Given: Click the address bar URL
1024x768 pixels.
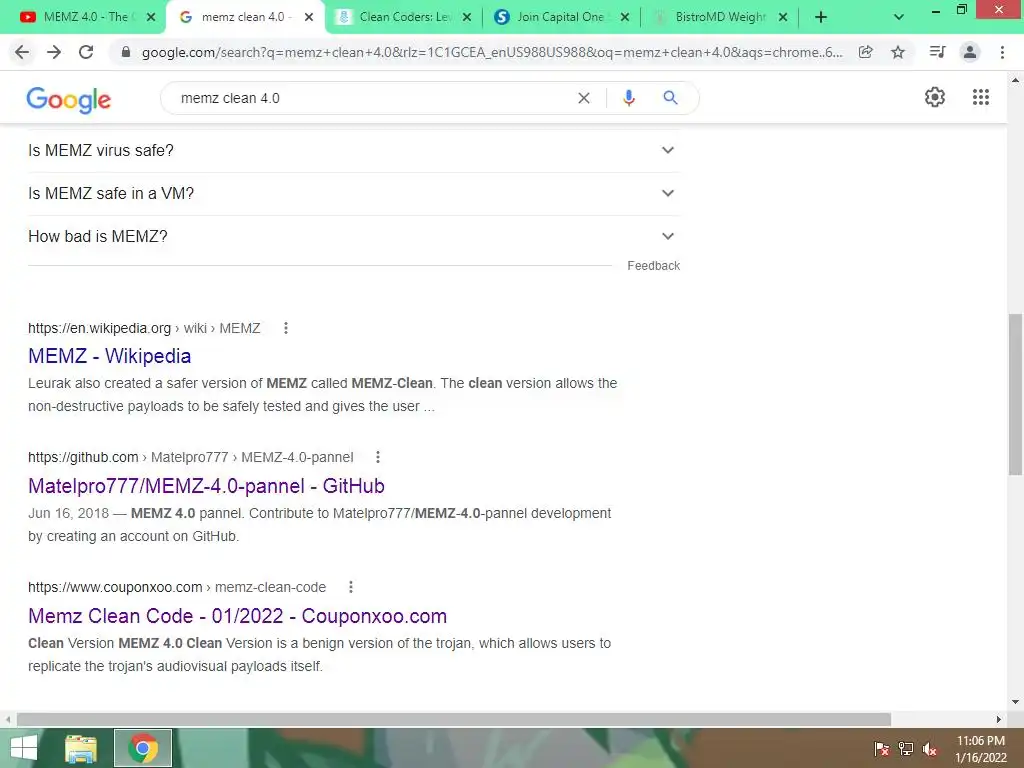Looking at the screenshot, I should [492, 52].
